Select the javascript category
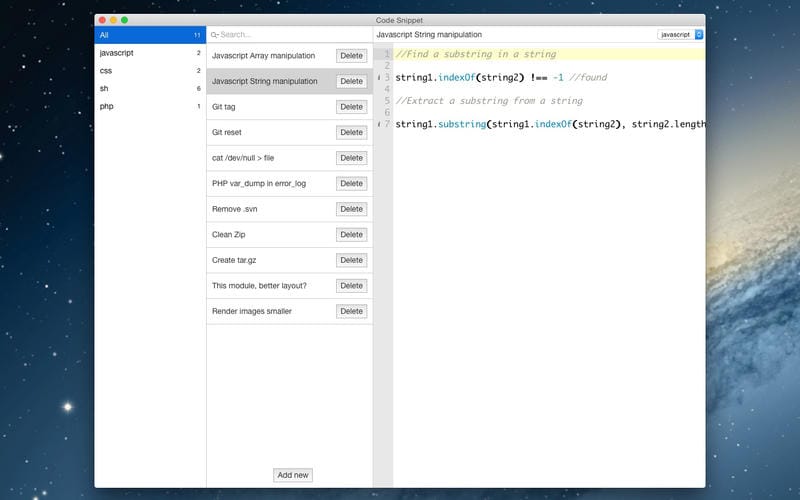The width and height of the screenshot is (800, 500). 150,53
